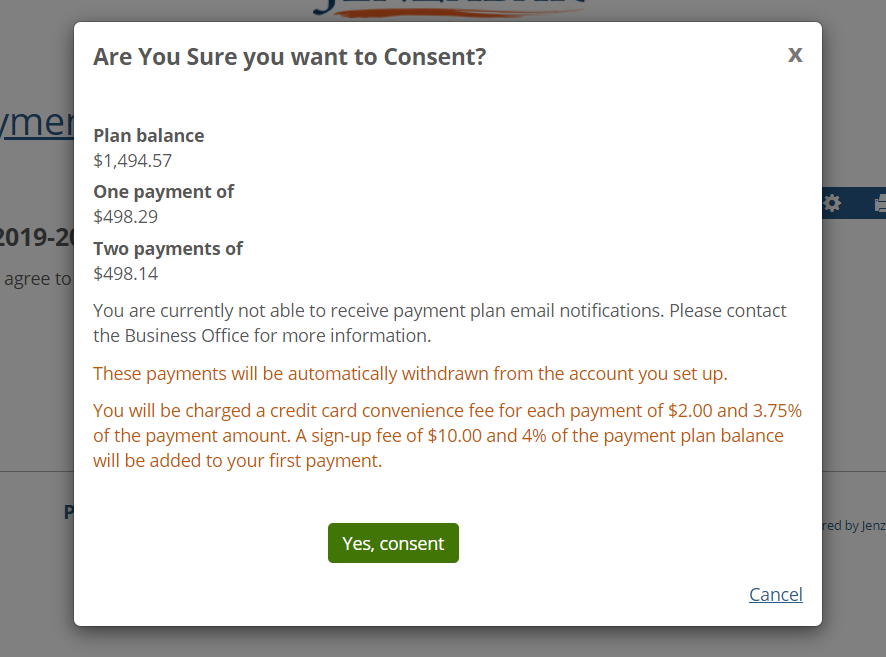The image size is (886, 657).
Task: Click the printer icon behind the dialog
Action: [x=877, y=203]
